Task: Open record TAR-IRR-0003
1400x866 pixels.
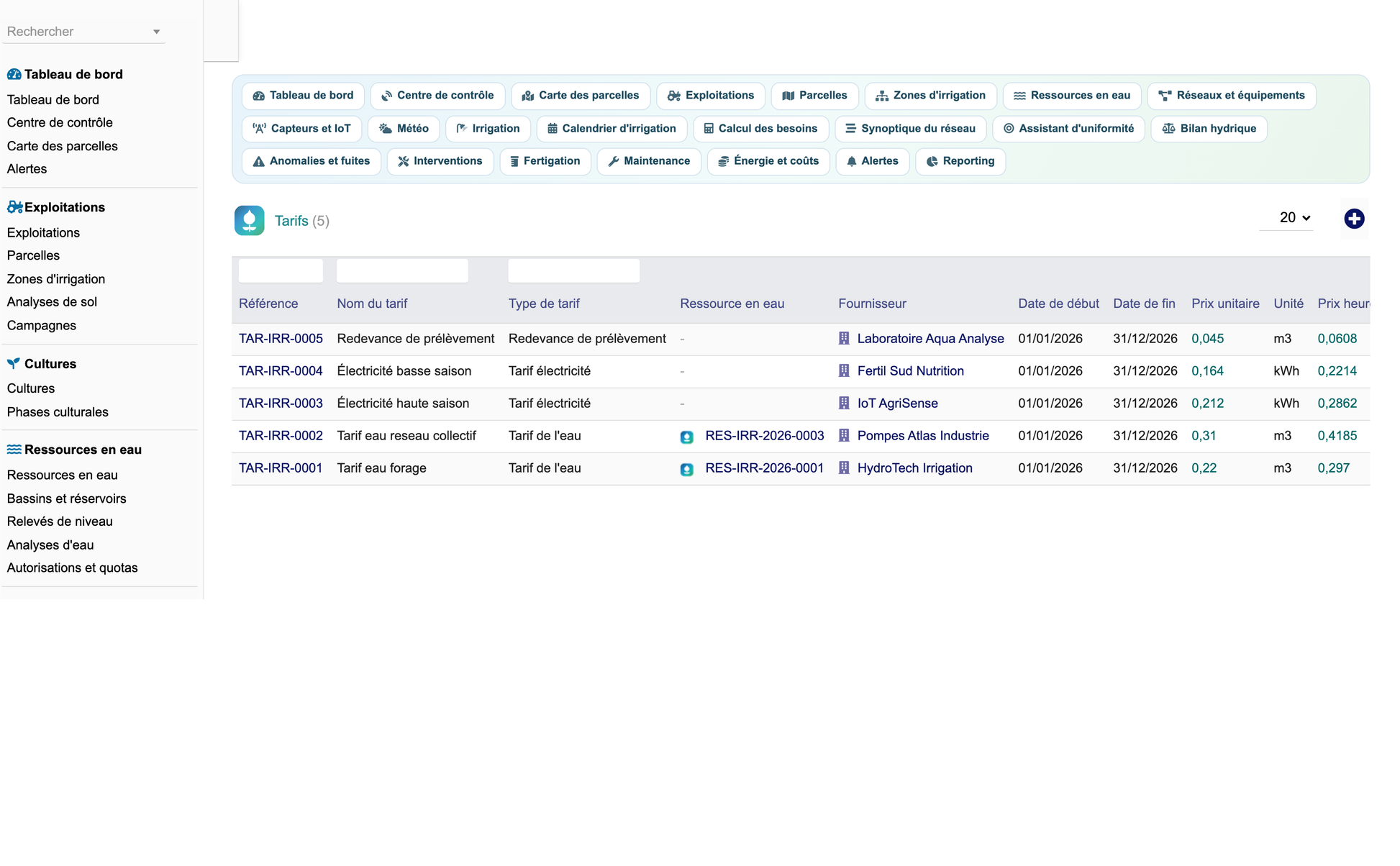Action: [x=281, y=404]
